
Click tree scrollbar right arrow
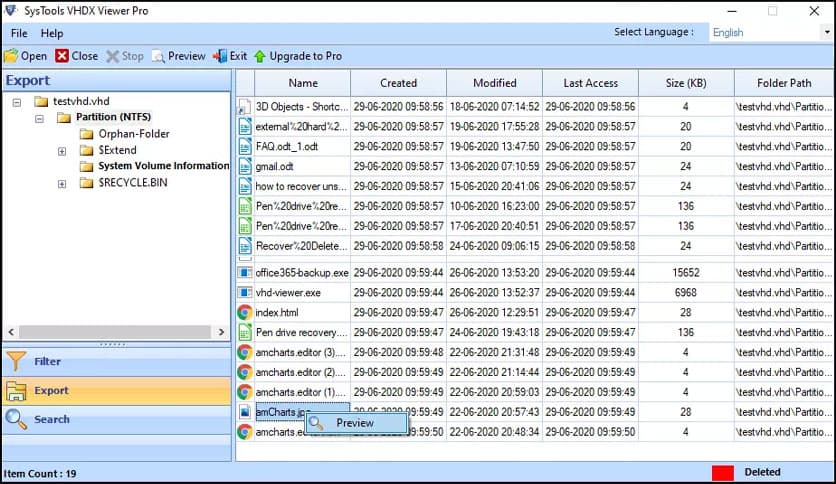[x=222, y=332]
